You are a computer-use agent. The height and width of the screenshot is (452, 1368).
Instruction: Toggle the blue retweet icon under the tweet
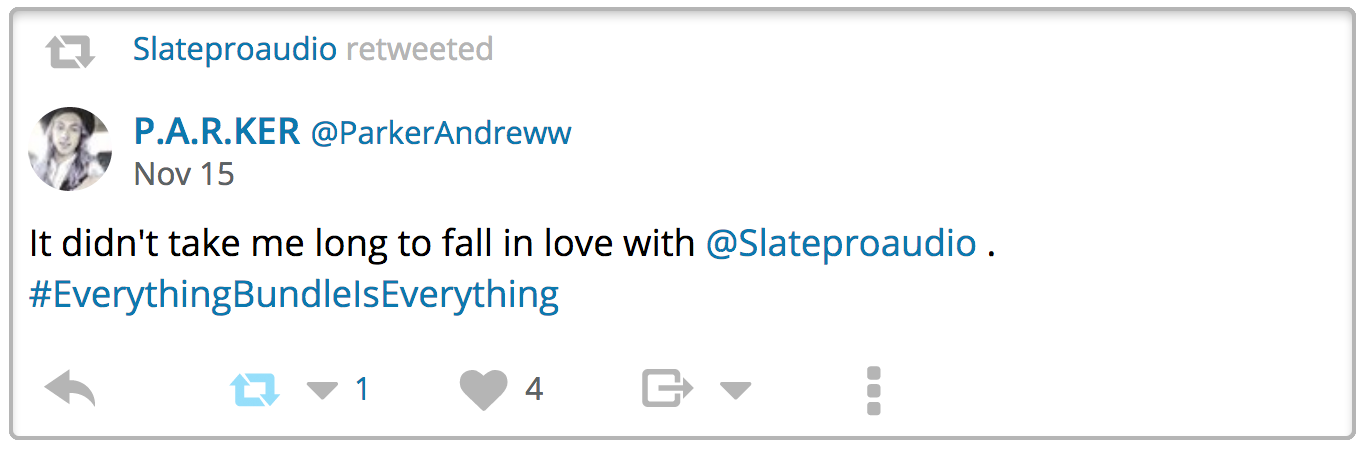[x=255, y=389]
